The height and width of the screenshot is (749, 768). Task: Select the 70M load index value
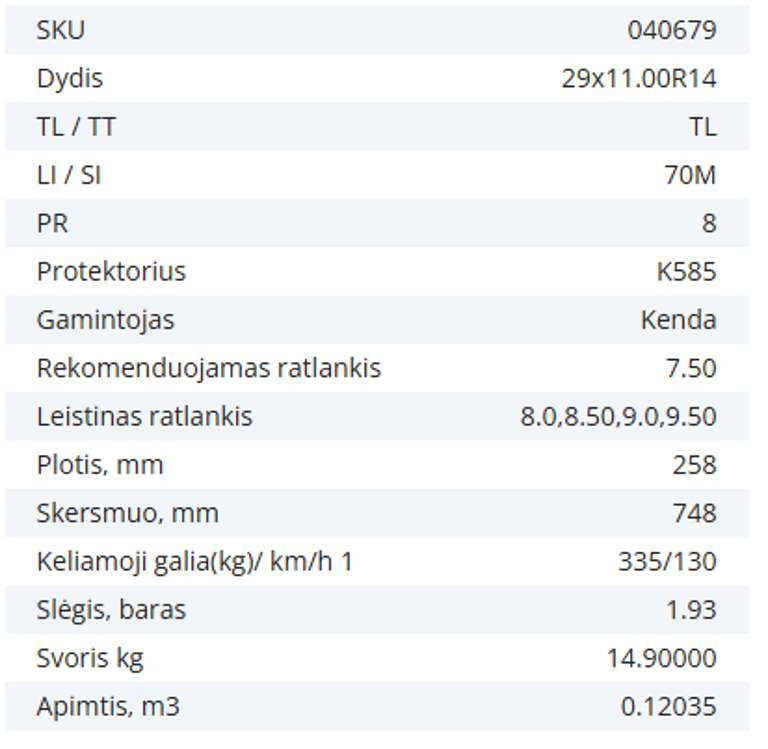[x=690, y=175]
